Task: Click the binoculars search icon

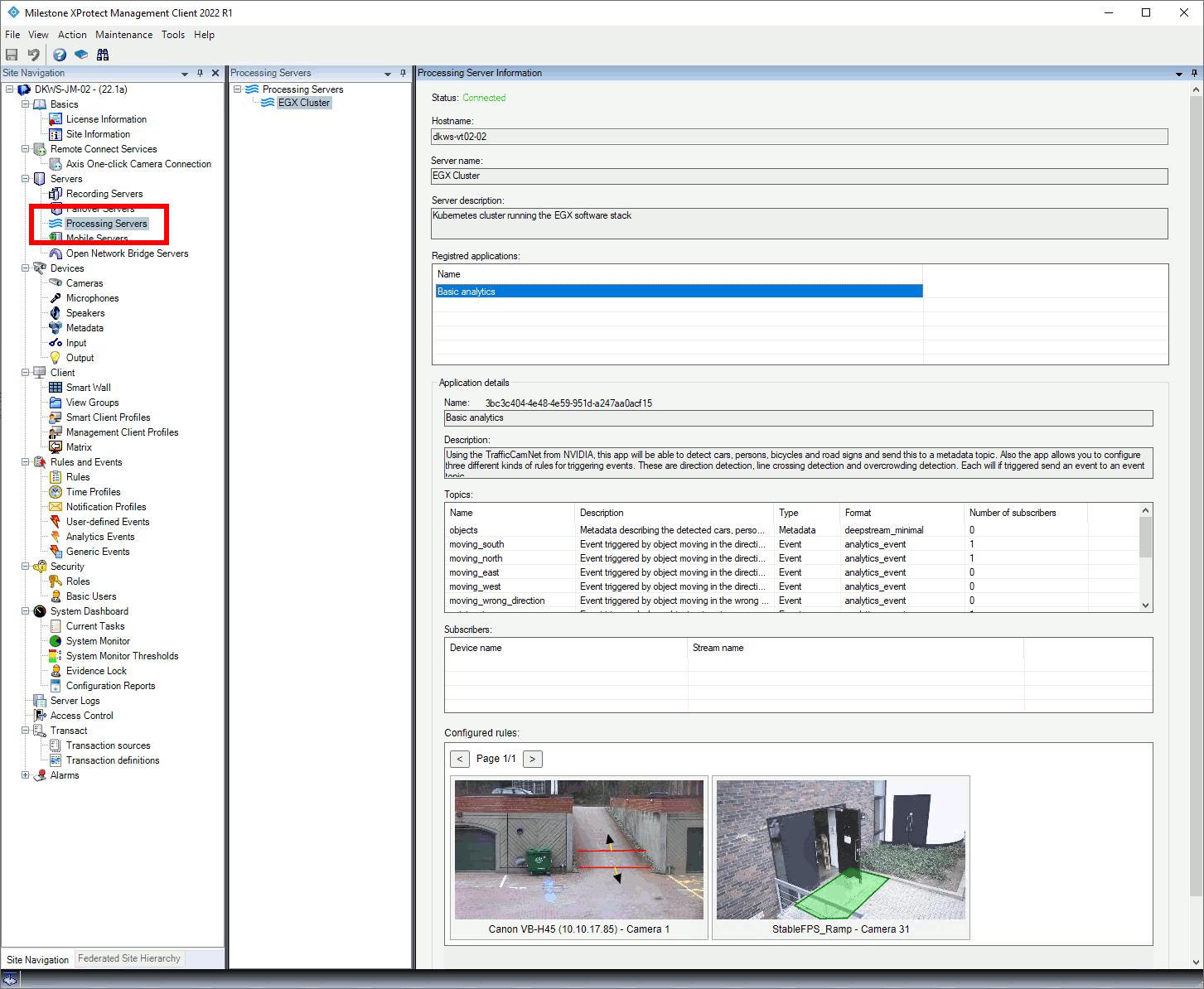Action: coord(103,54)
